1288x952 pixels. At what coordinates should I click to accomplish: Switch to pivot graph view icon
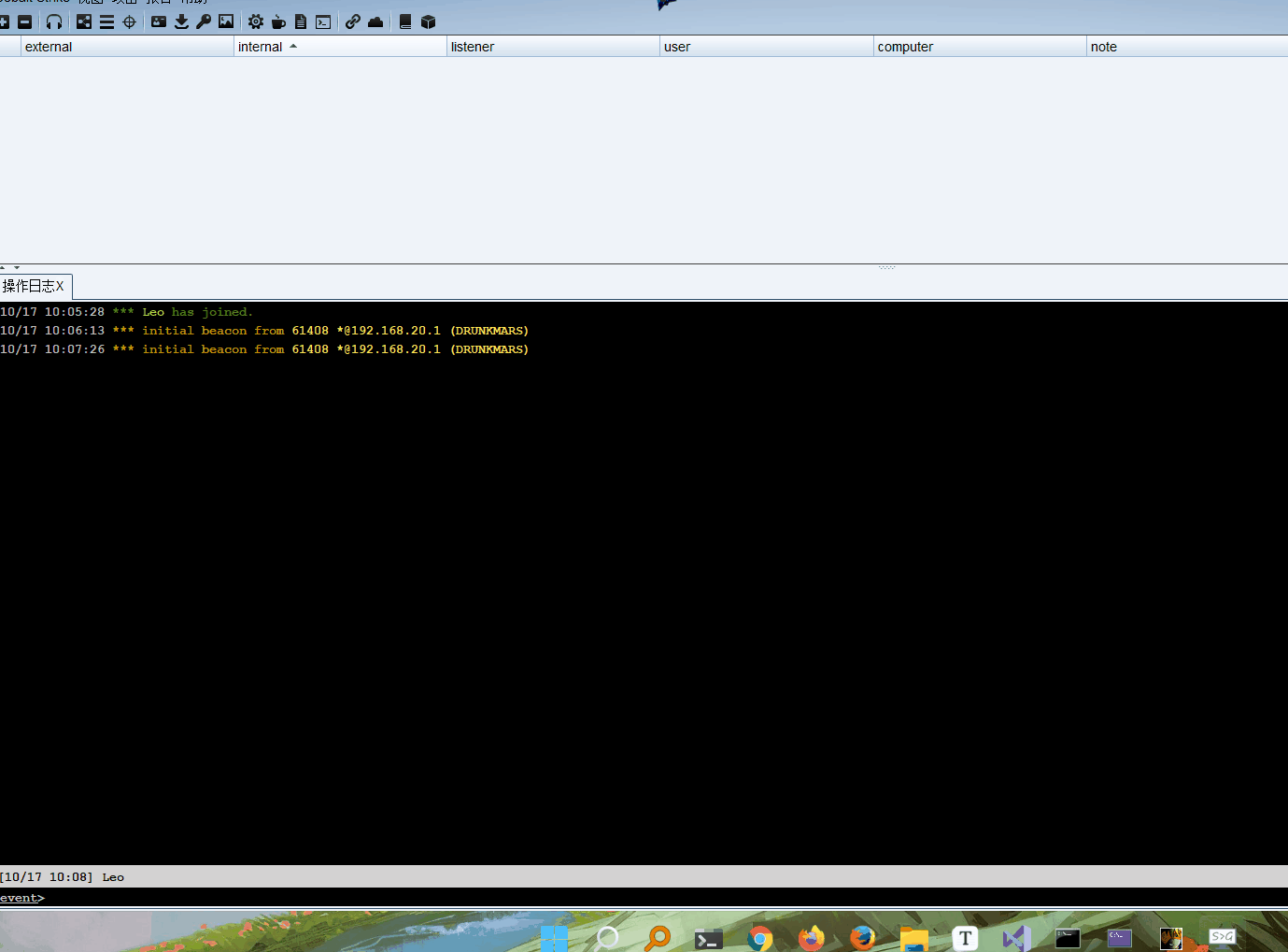pyautogui.click(x=84, y=21)
